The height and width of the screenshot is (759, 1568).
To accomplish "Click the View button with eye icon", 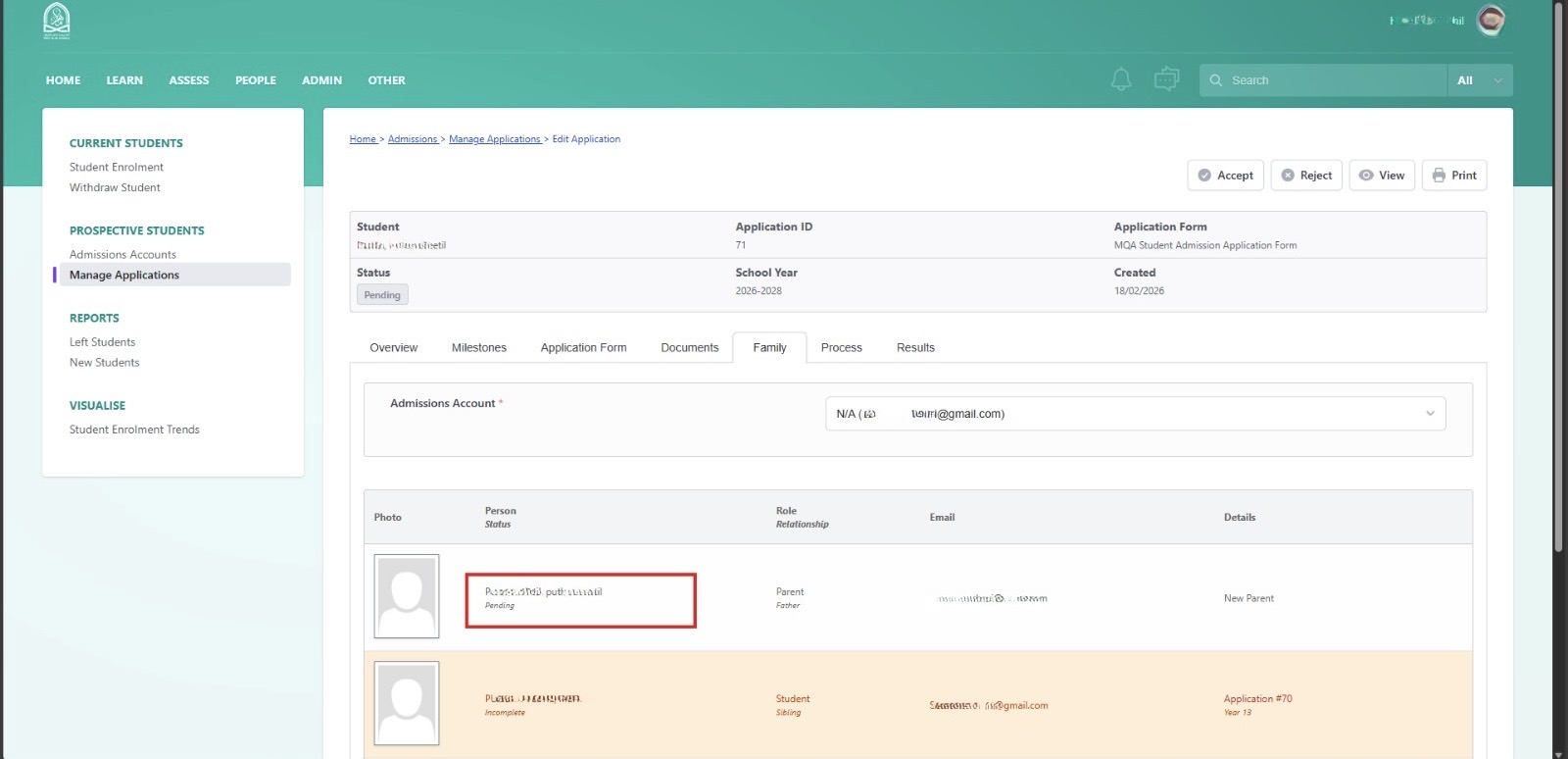I will 1382,176.
